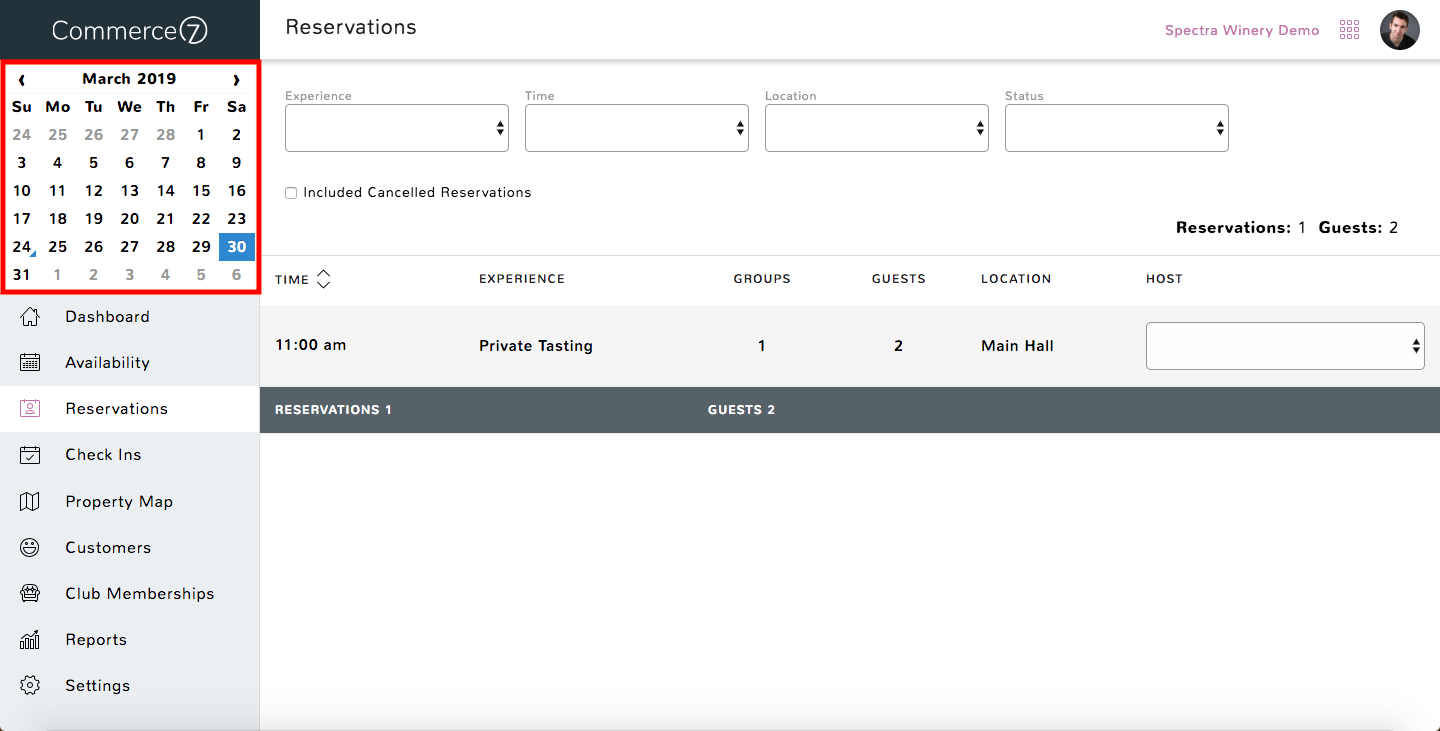This screenshot has width=1440, height=731.
Task: Open the Availability menu item
Action: pyautogui.click(x=130, y=363)
